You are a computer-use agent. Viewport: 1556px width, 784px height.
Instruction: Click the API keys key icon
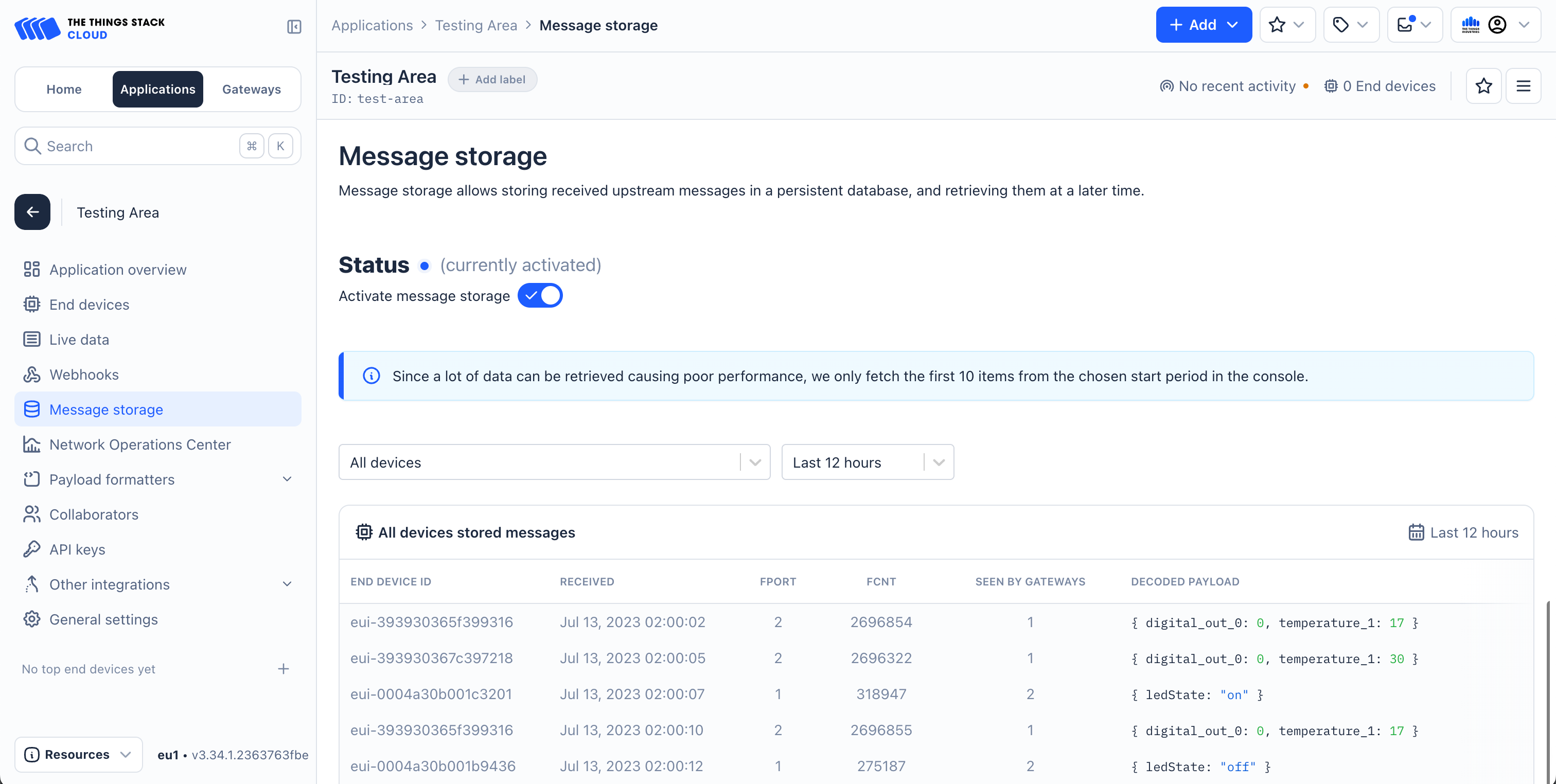tap(32, 549)
